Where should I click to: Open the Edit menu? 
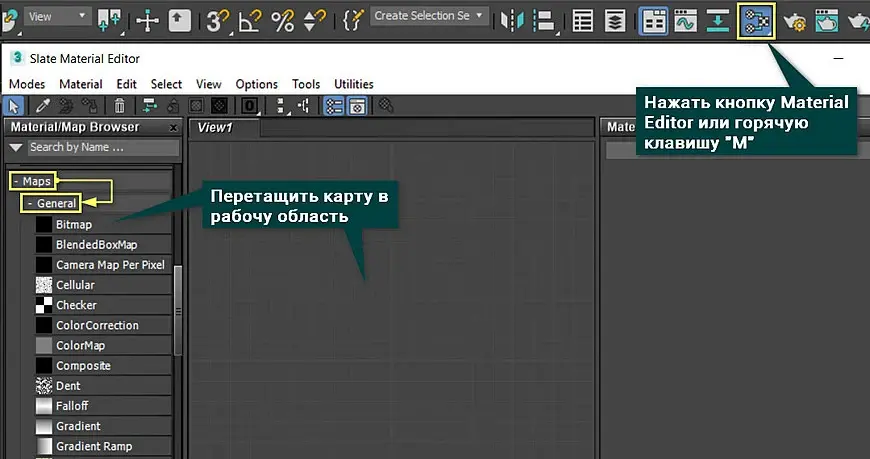click(x=127, y=84)
